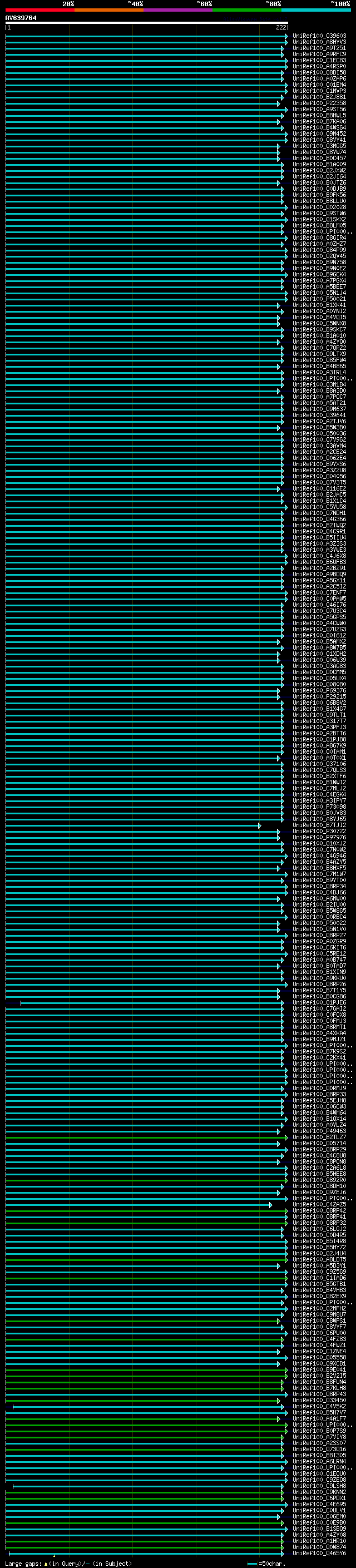Click the green ~80% identity legend bar
Screen dimensions: 356x1568
pyautogui.click(x=247, y=10)
